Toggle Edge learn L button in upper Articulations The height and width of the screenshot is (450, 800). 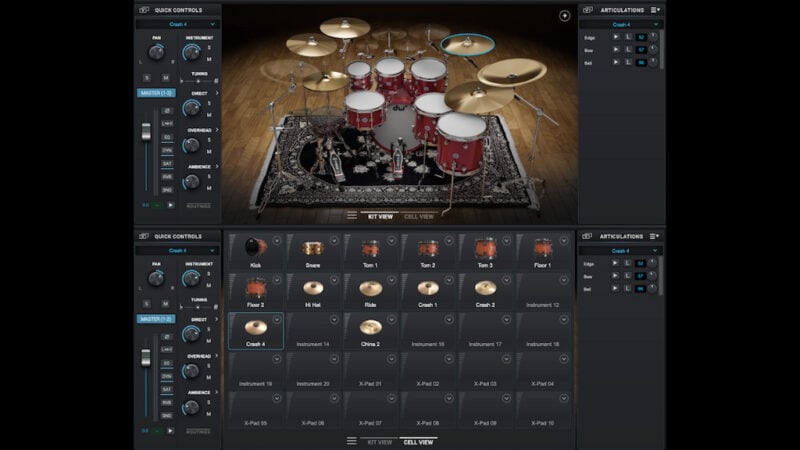point(628,37)
